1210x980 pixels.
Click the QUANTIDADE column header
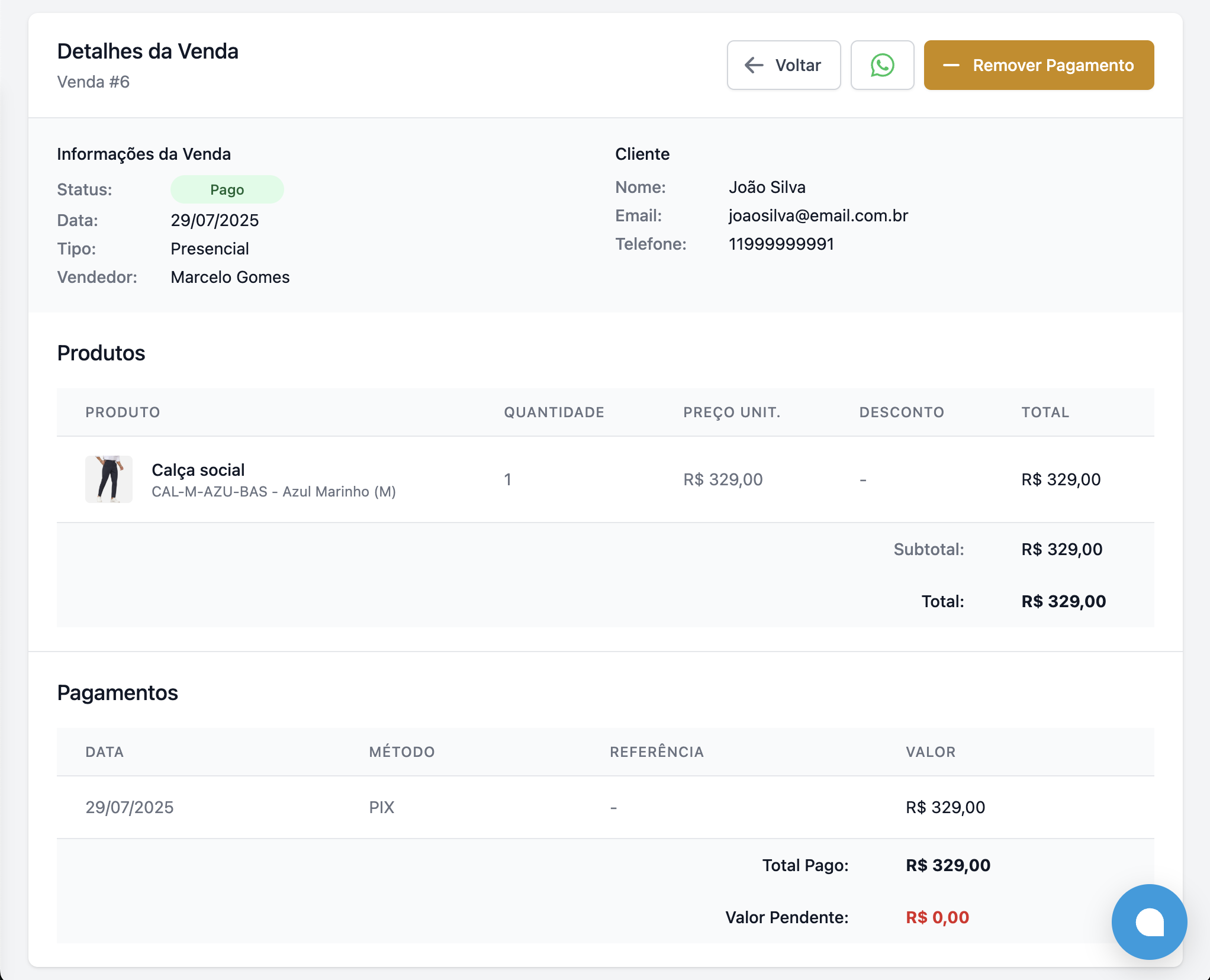click(553, 412)
